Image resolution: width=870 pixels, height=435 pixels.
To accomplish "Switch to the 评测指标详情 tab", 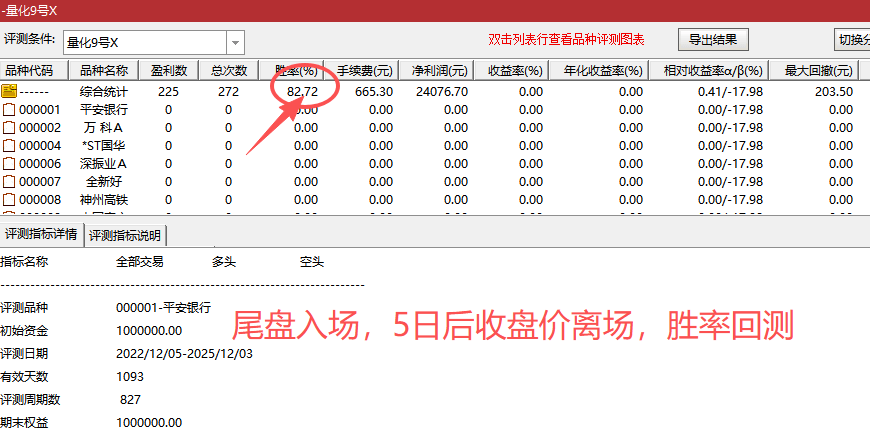I will coord(42,235).
